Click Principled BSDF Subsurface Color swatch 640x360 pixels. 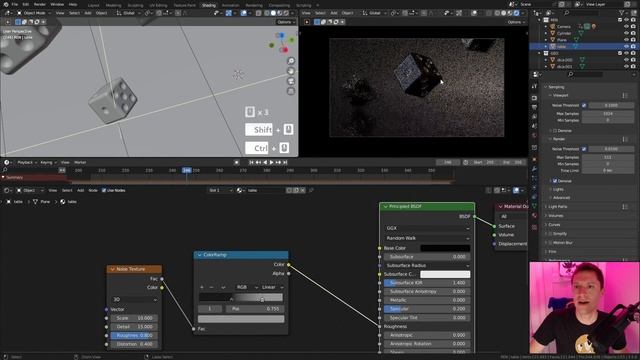[x=445, y=274]
